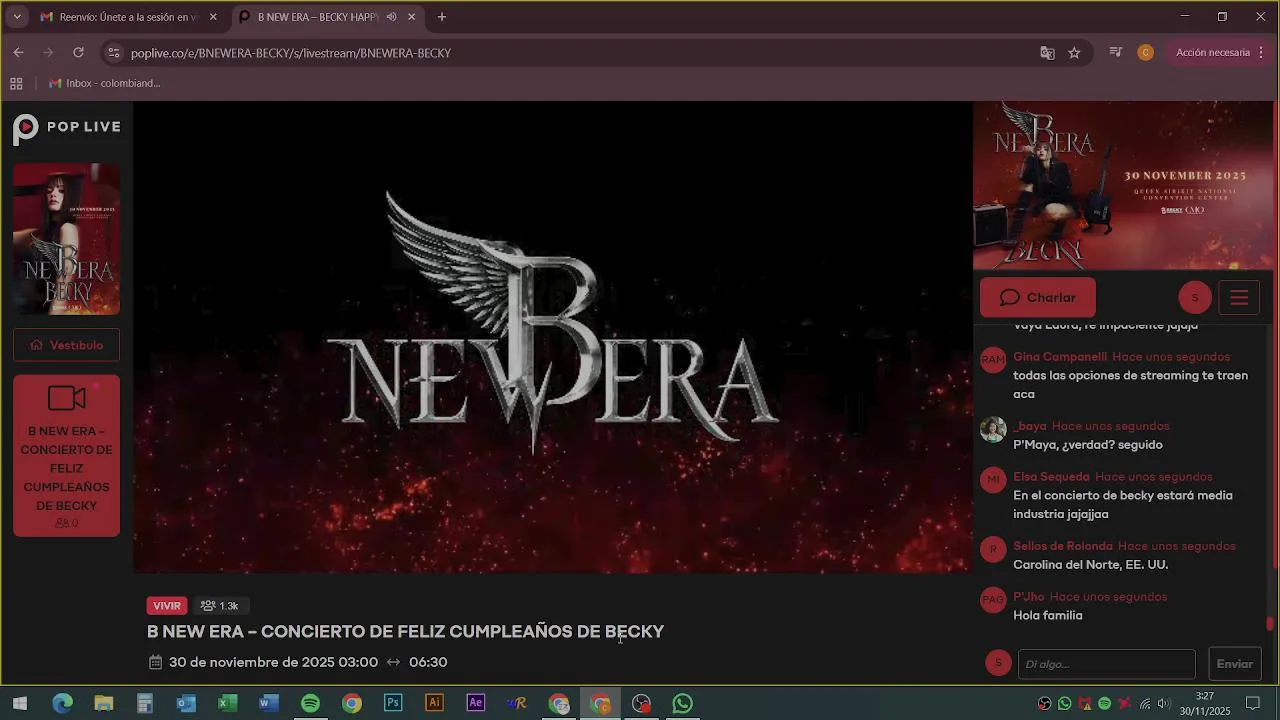Viewport: 1280px width, 720px height.
Task: Click the Di algo chat input field
Action: pos(1106,664)
